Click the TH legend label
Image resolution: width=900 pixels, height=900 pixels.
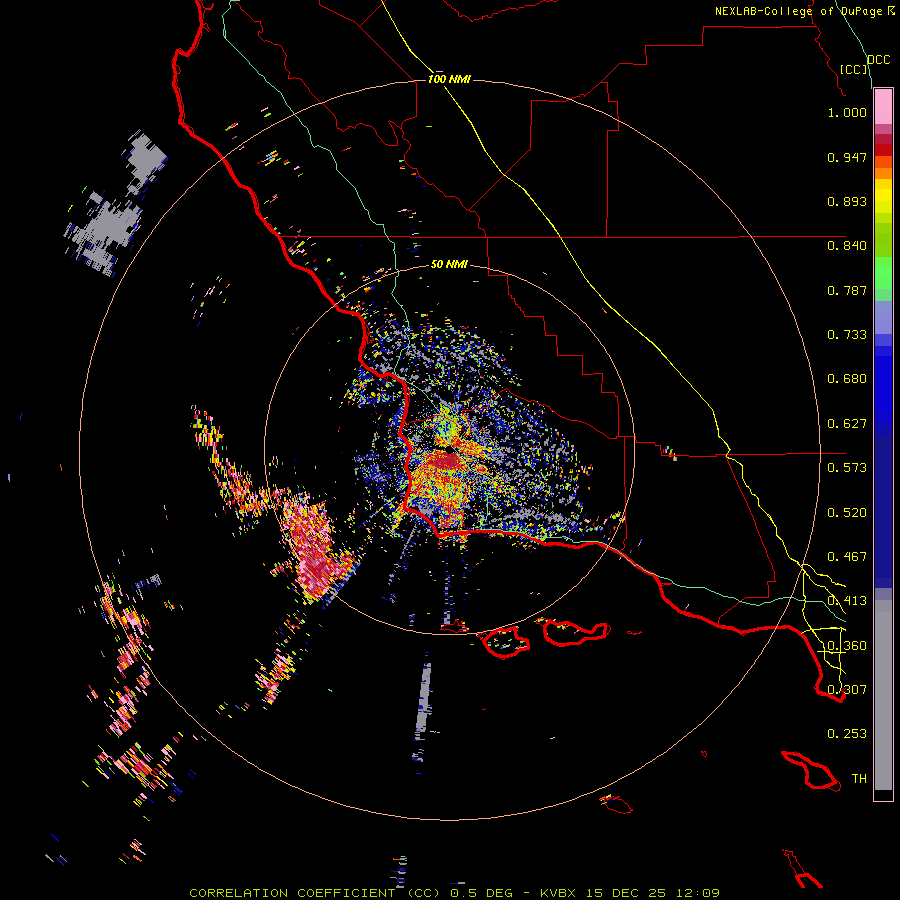[859, 779]
